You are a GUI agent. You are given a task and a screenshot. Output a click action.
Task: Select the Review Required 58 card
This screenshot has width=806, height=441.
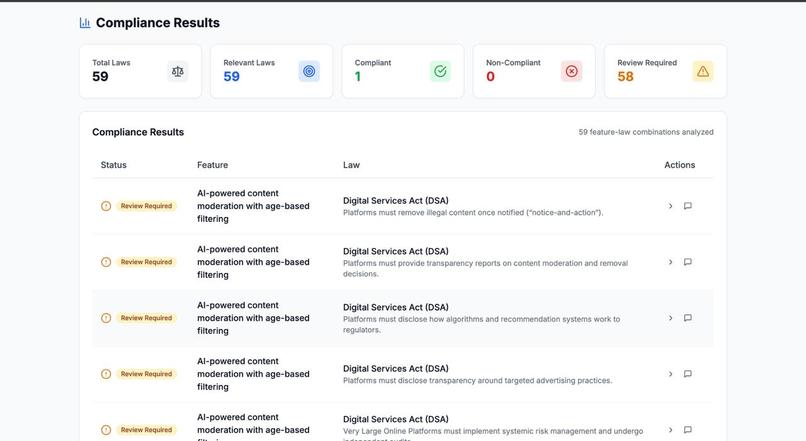pos(666,71)
